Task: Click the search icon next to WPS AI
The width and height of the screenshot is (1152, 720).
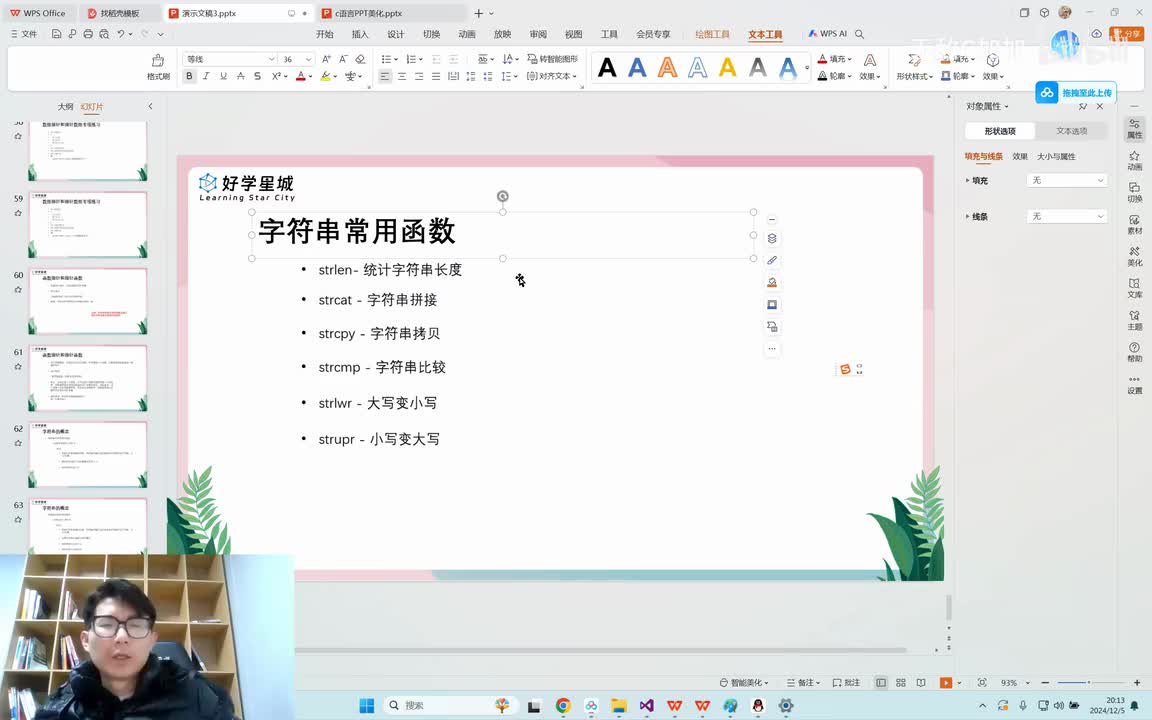Action: [860, 34]
